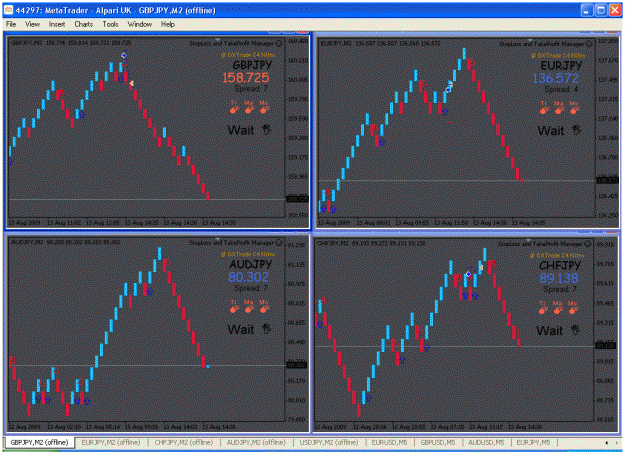Click the Tr bomb icon on EURJPY chart

pos(544,110)
